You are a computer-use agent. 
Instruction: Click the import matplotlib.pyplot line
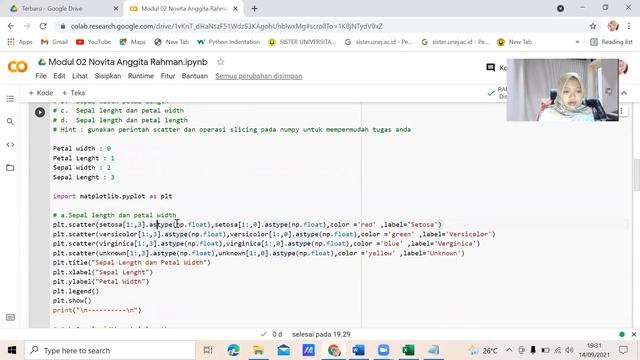point(112,196)
